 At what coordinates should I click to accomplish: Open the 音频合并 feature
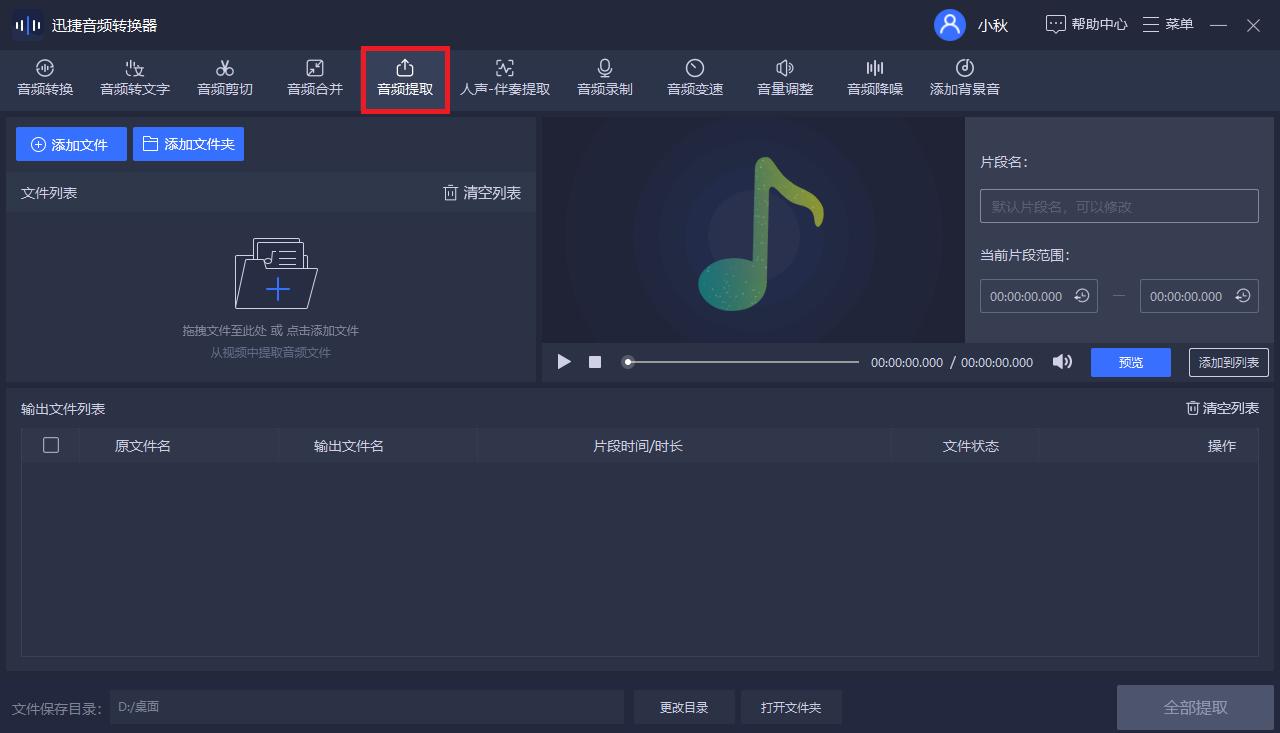(x=313, y=79)
